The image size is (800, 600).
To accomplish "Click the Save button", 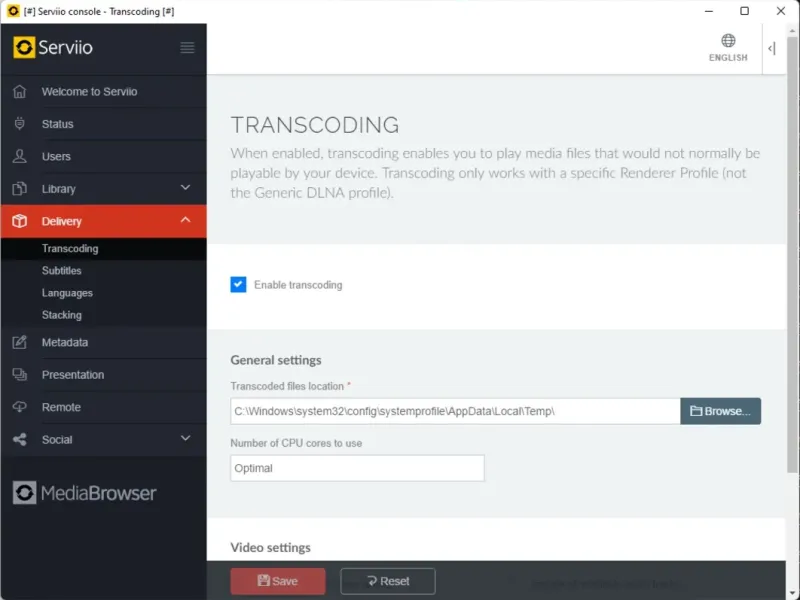I will coord(278,581).
